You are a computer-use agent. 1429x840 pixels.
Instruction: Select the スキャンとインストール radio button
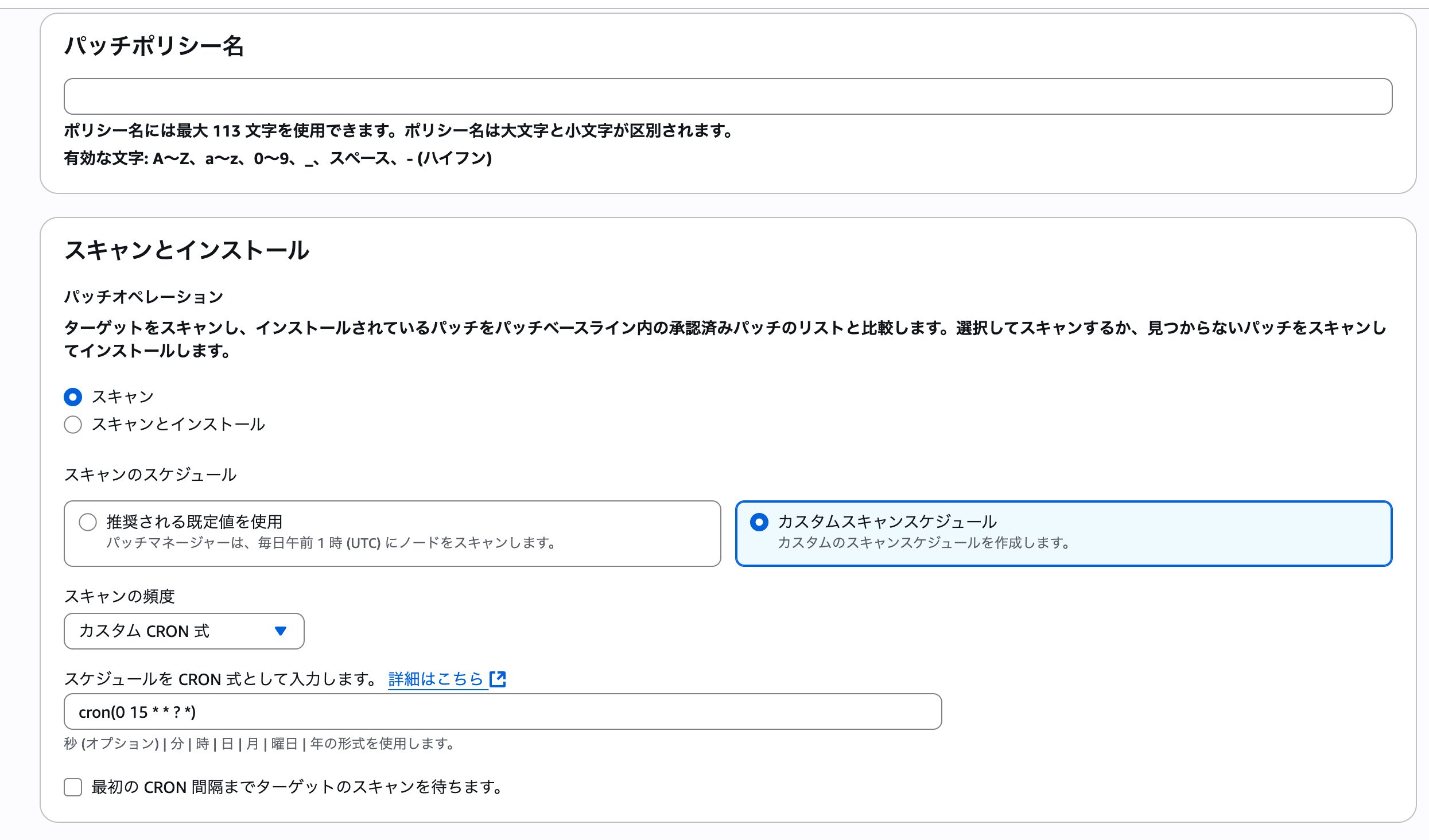73,425
